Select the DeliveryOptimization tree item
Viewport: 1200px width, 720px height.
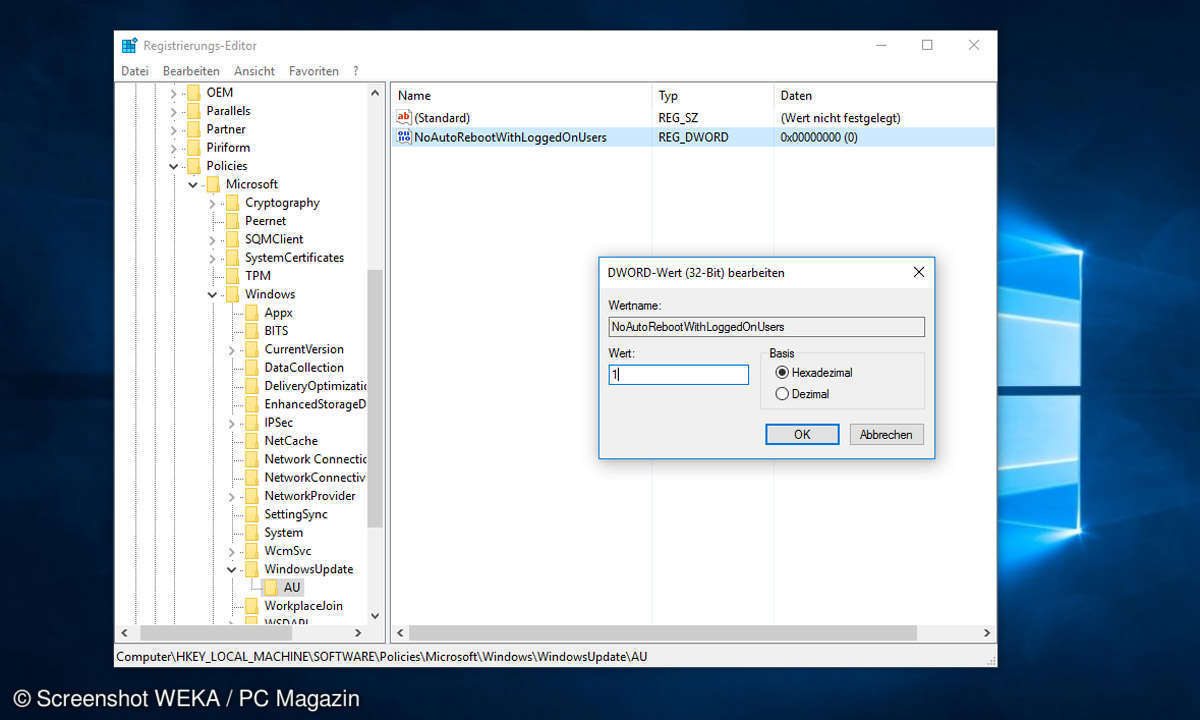click(x=315, y=386)
